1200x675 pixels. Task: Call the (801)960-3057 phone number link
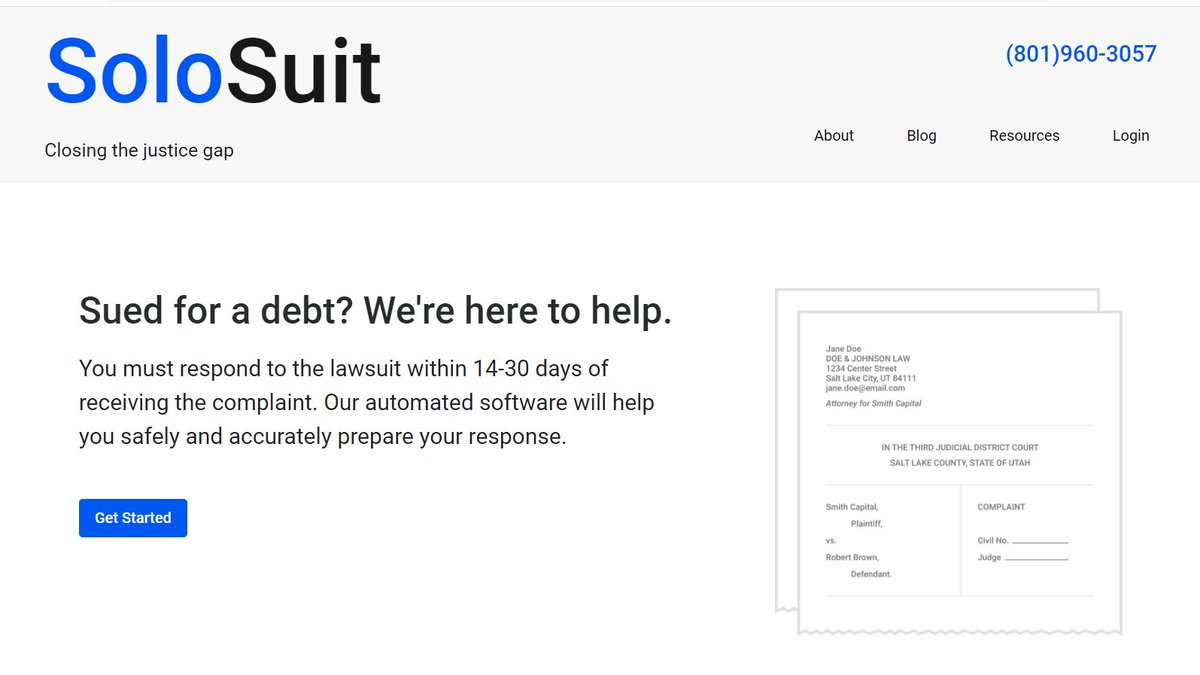point(1081,54)
